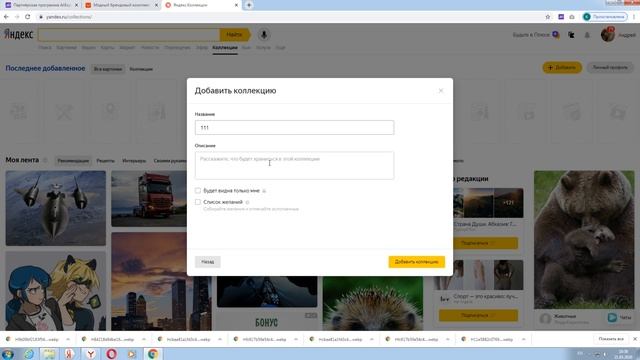This screenshot has height=360, width=640.
Task: Select the Рецепты feed tab
Action: [105, 161]
